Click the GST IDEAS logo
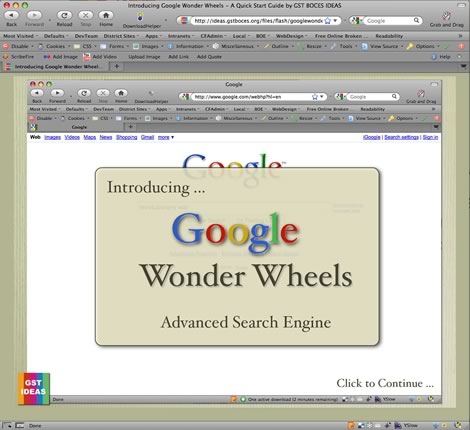Image resolution: width=470 pixels, height=430 pixels. pyautogui.click(x=34, y=389)
